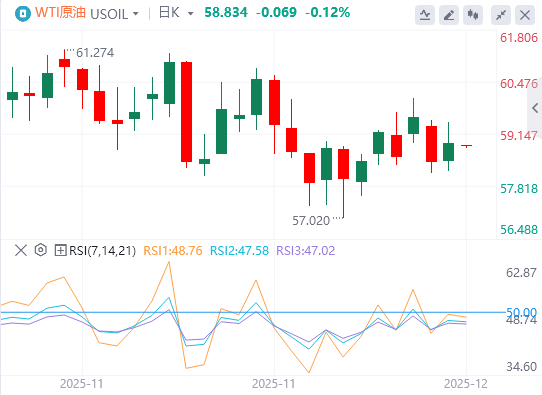Open the indicator line chart icon
The width and height of the screenshot is (542, 395).
(425, 15)
